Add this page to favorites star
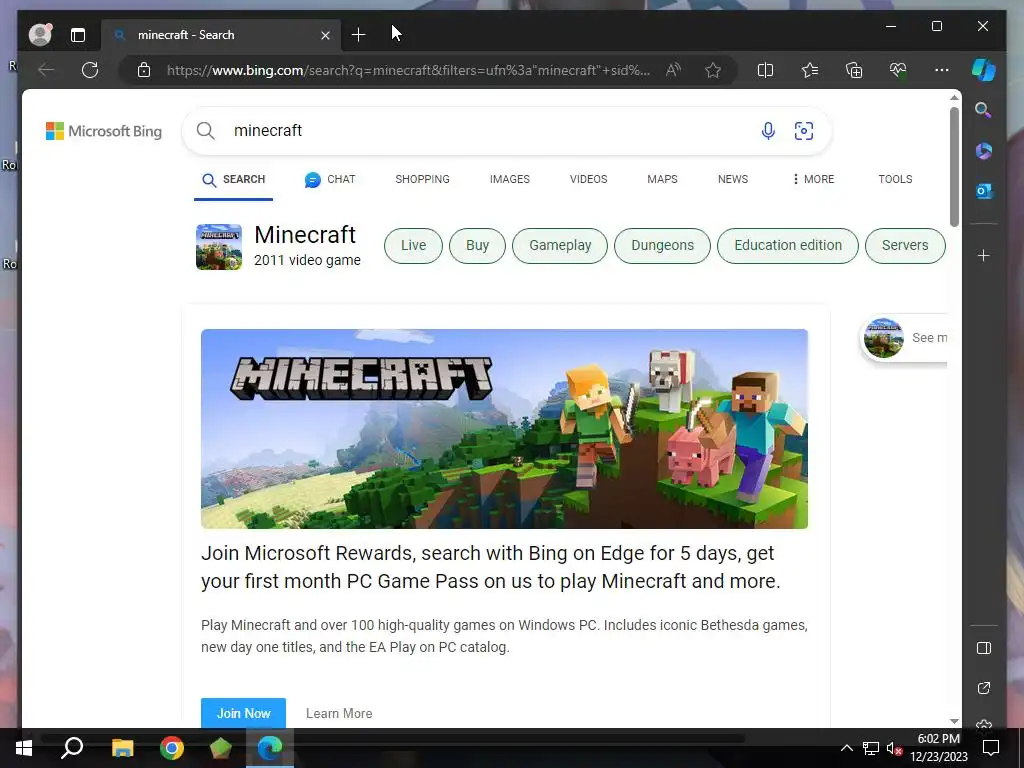 [x=713, y=70]
